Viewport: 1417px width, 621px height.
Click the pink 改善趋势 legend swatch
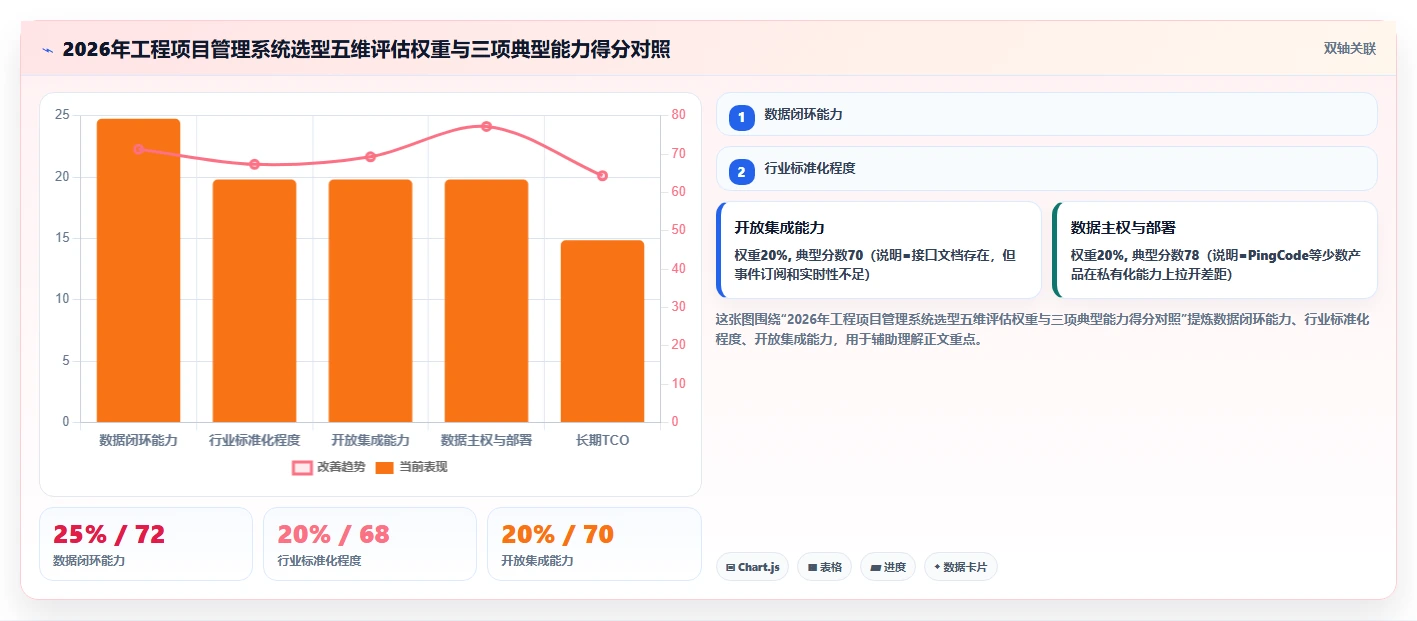point(302,467)
